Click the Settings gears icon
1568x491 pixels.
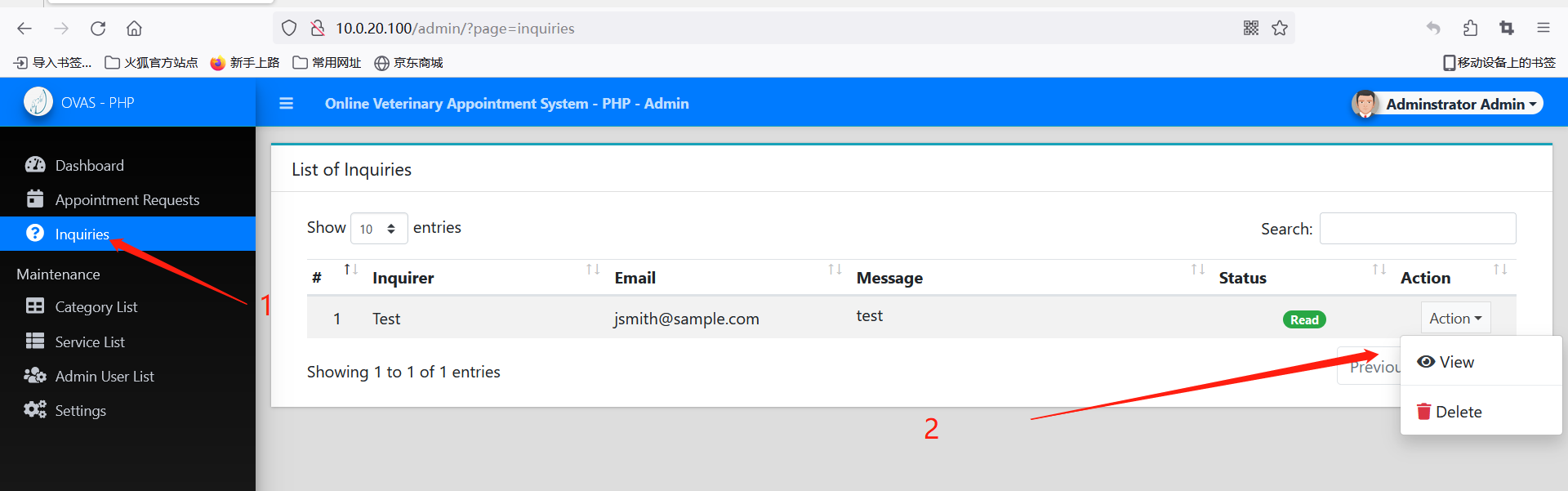tap(35, 410)
